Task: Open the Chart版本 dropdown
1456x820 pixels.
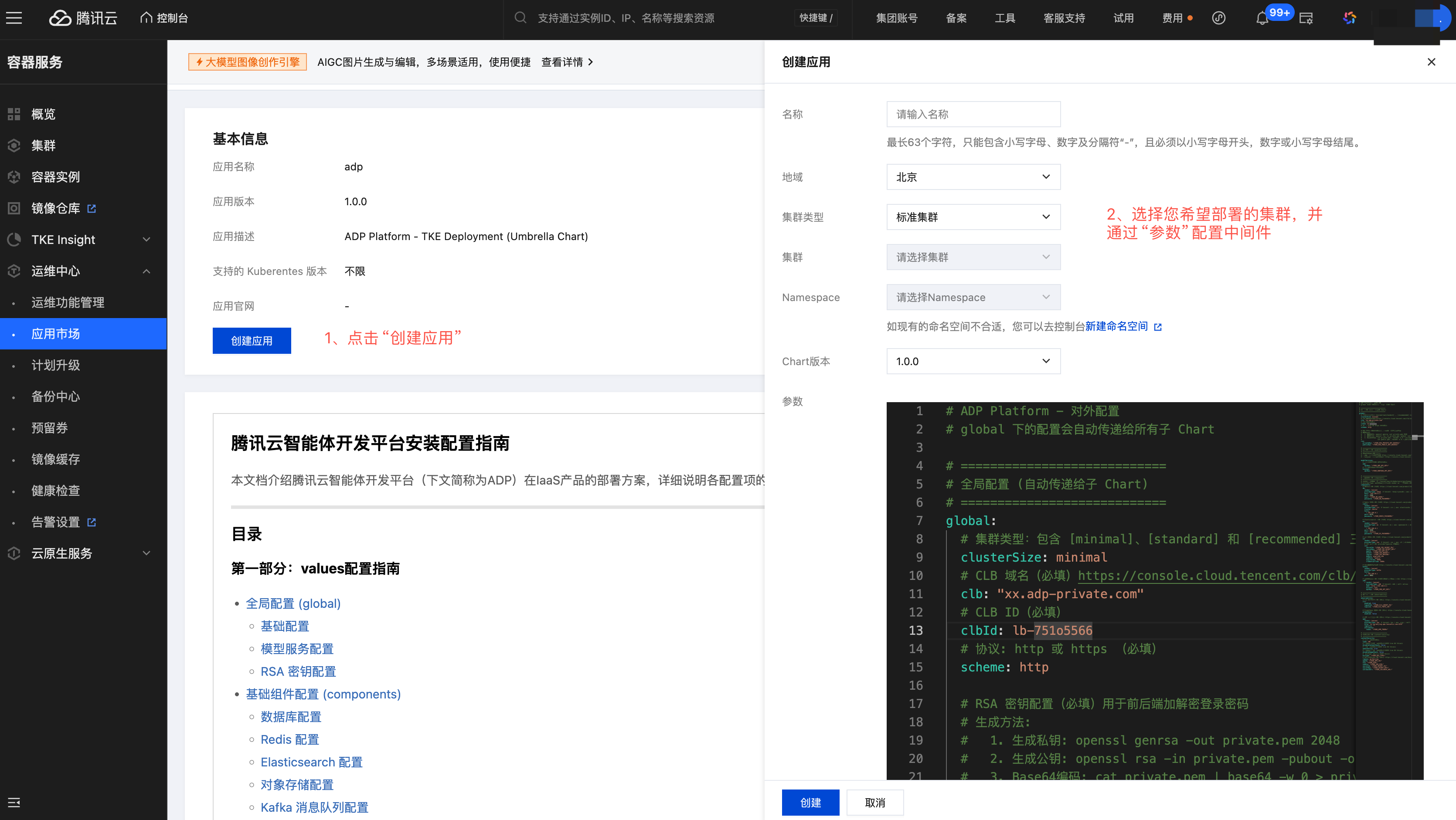Action: point(973,361)
